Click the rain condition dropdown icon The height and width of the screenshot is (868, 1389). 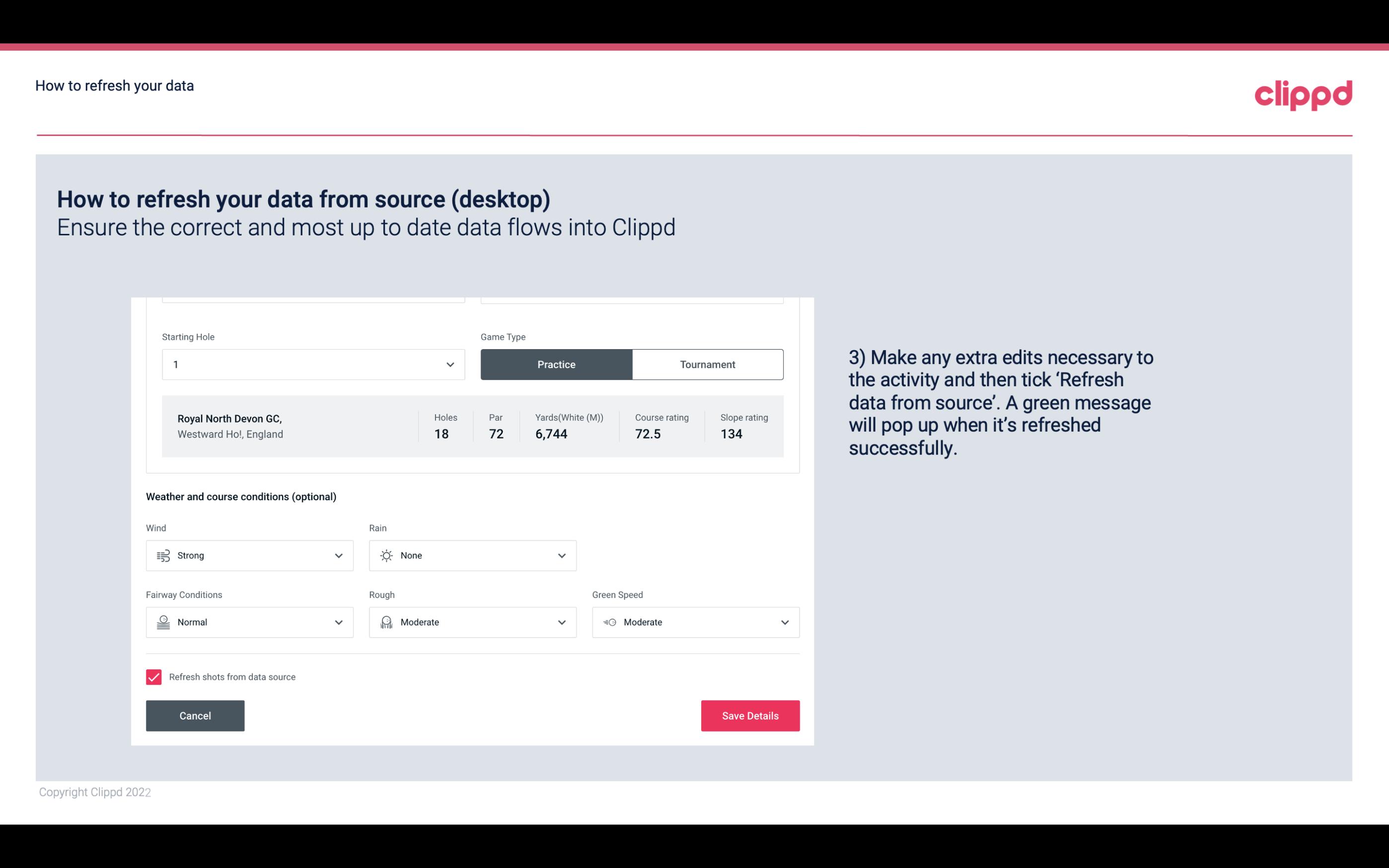click(561, 555)
